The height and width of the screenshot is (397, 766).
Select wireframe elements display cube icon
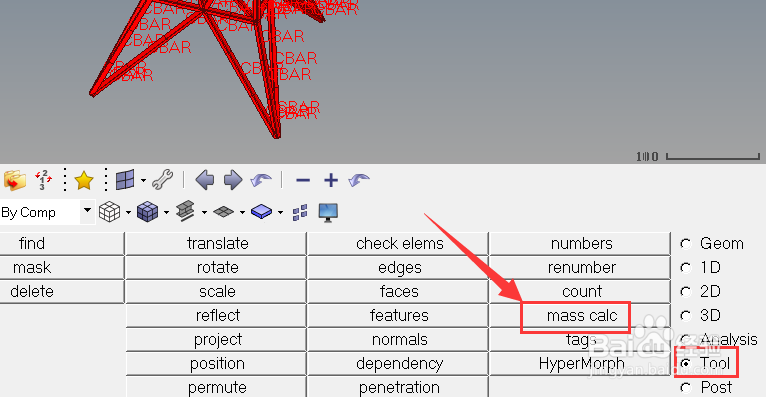coord(109,212)
